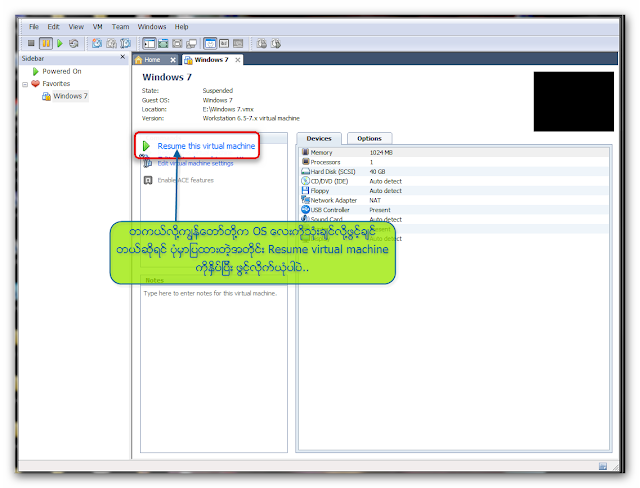The height and width of the screenshot is (488, 640).
Task: Click the Replay recording toolbar icon
Action: (276, 43)
